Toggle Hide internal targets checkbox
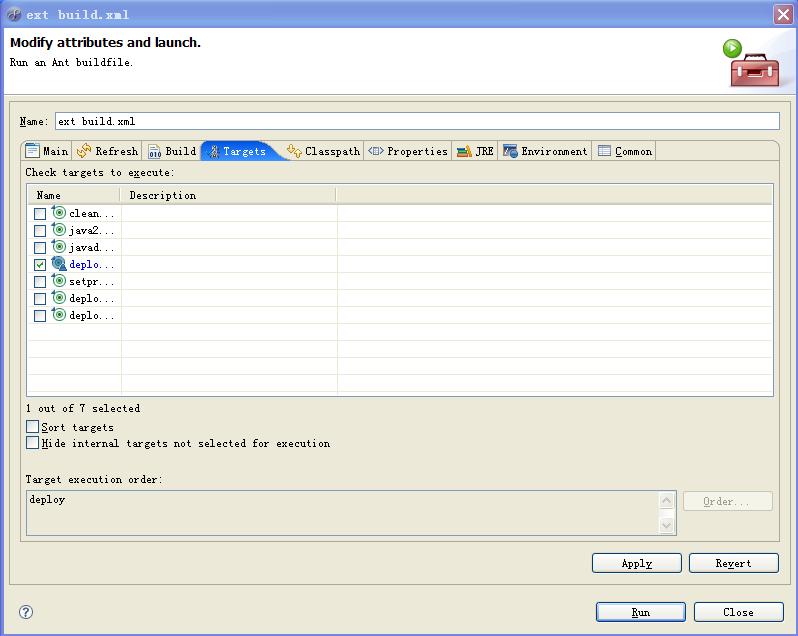This screenshot has width=798, height=636. click(33, 443)
